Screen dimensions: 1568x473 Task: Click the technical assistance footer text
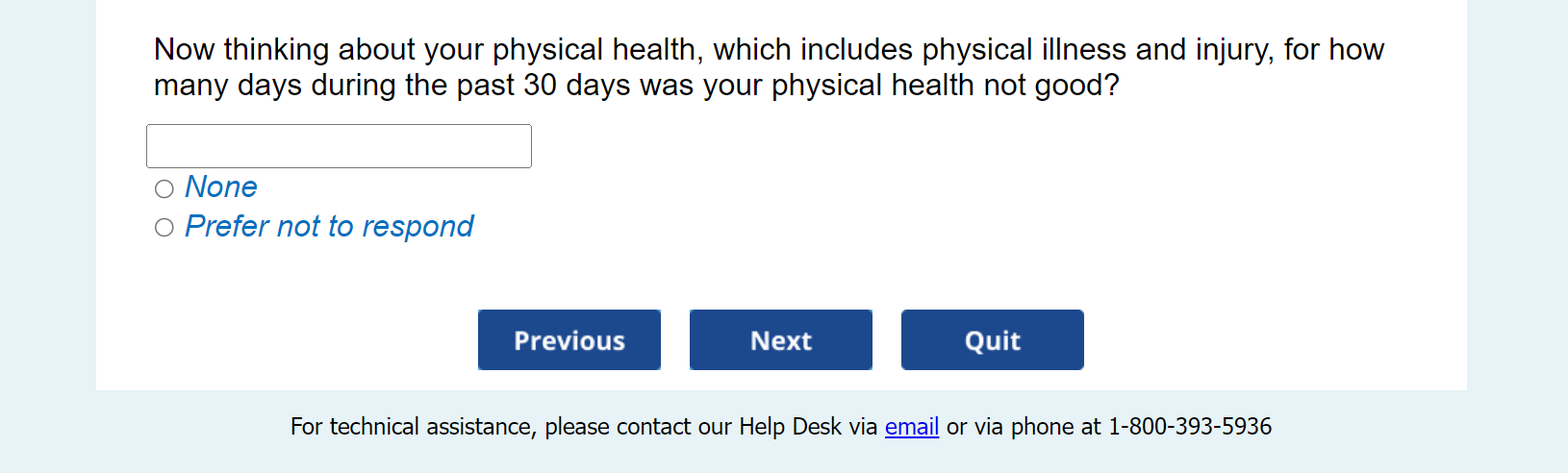coord(577,427)
